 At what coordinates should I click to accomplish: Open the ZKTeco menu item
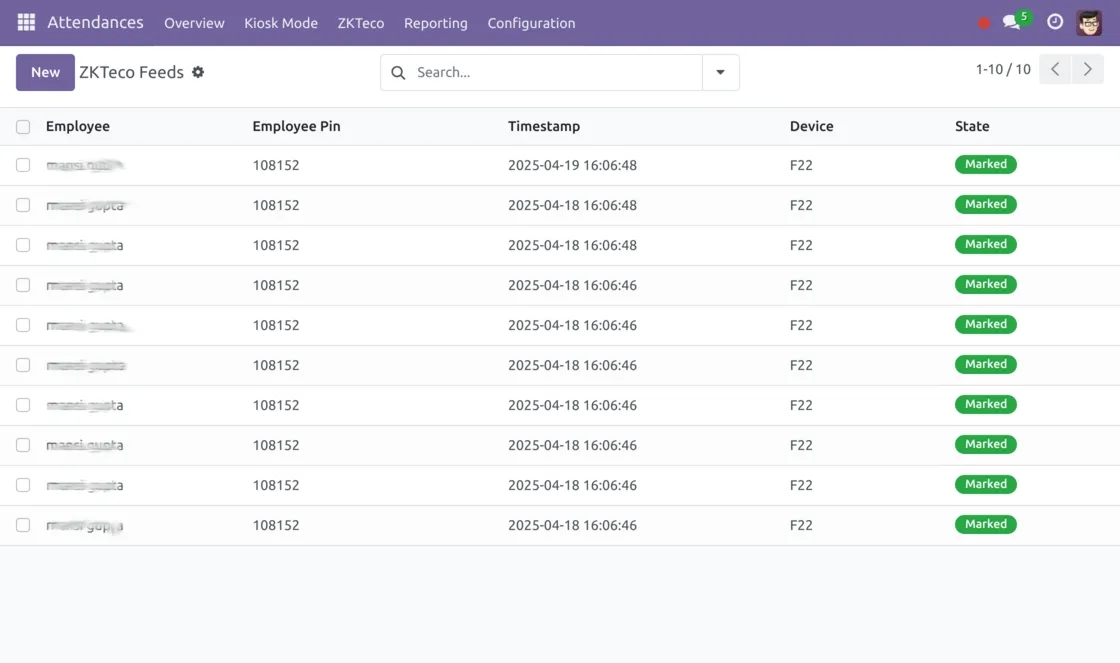[x=360, y=23]
